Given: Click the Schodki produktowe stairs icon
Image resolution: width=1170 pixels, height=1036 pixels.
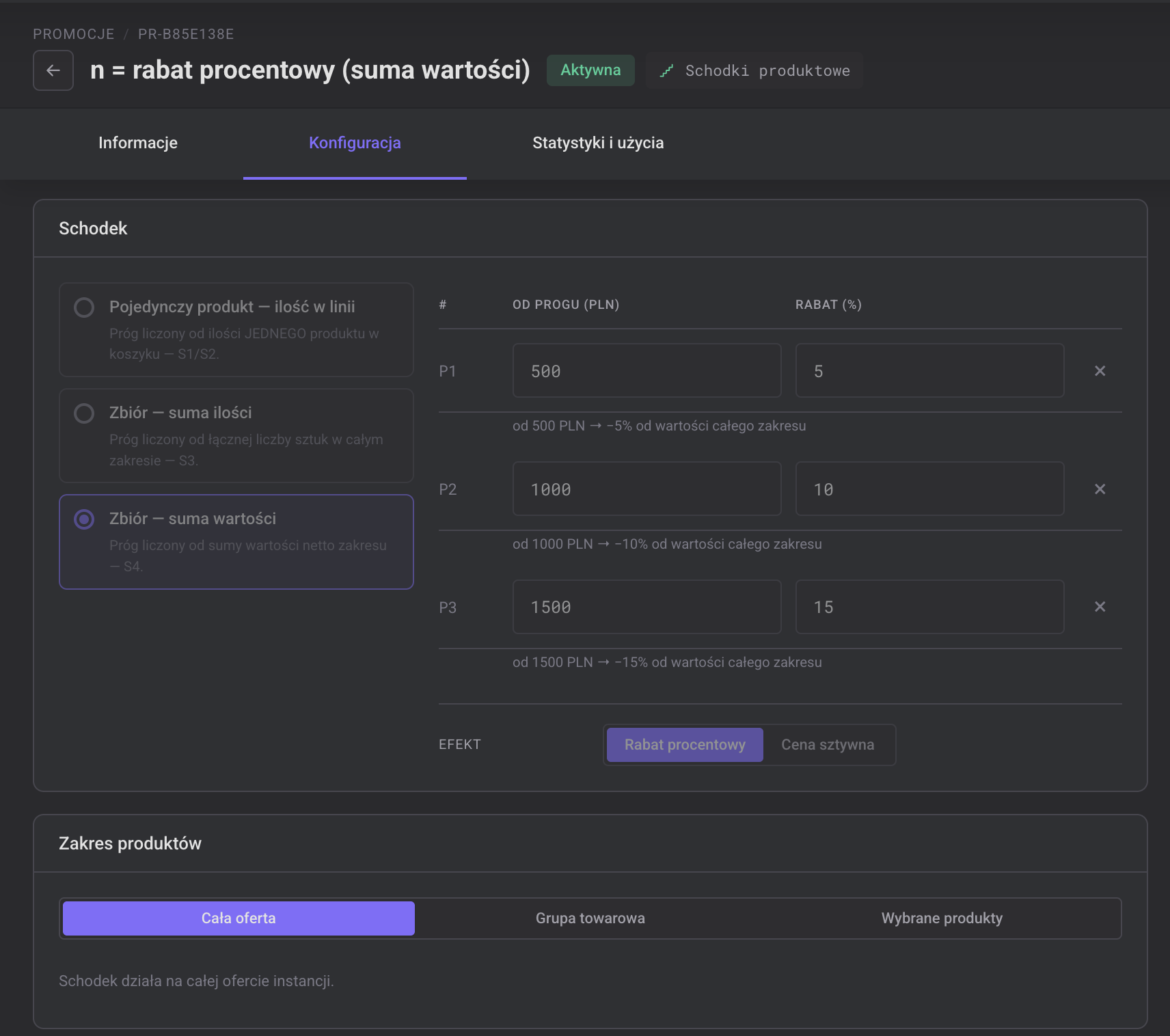Looking at the screenshot, I should [666, 70].
